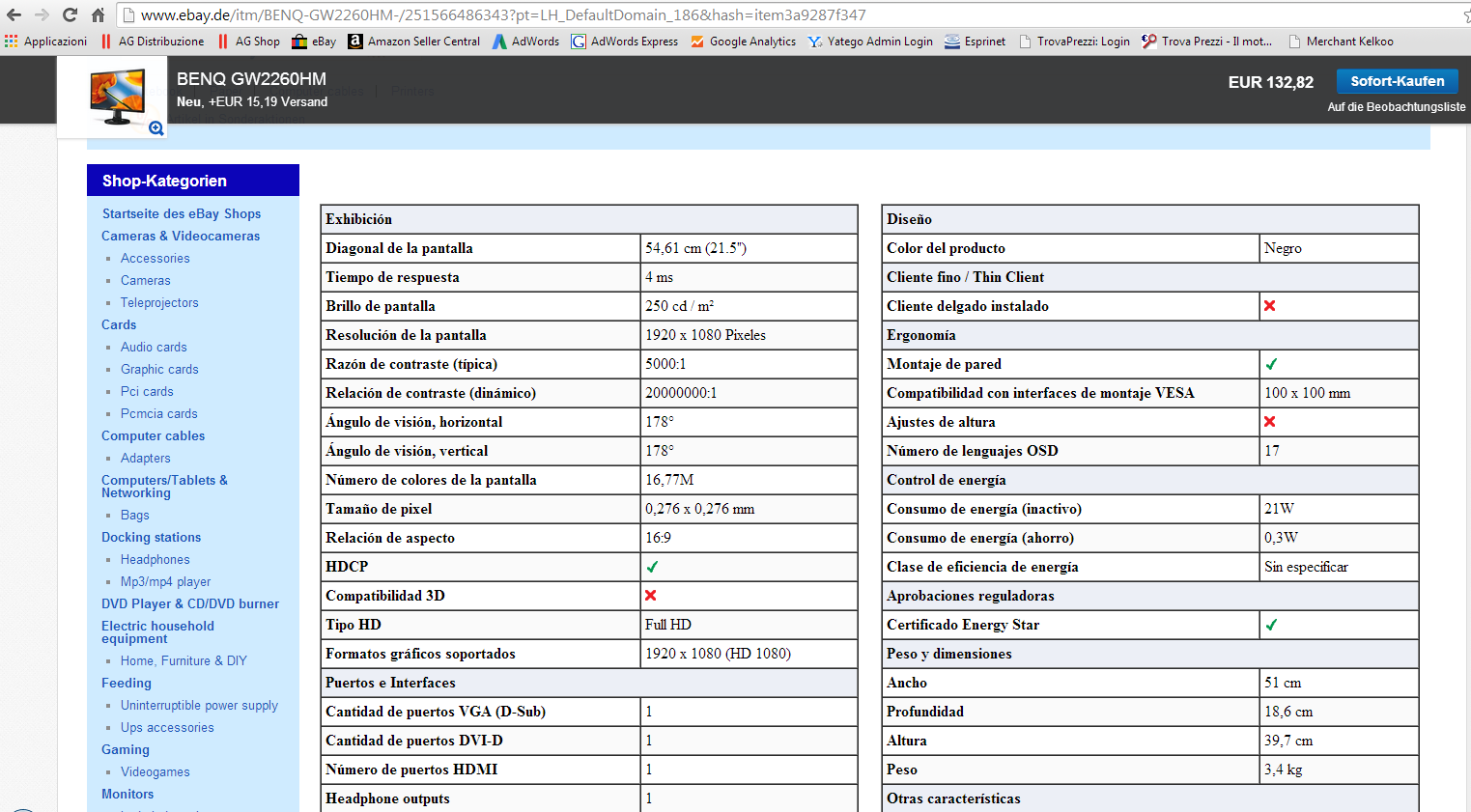
Task: Click the Sofort-Kaufen button
Action: click(x=1397, y=81)
